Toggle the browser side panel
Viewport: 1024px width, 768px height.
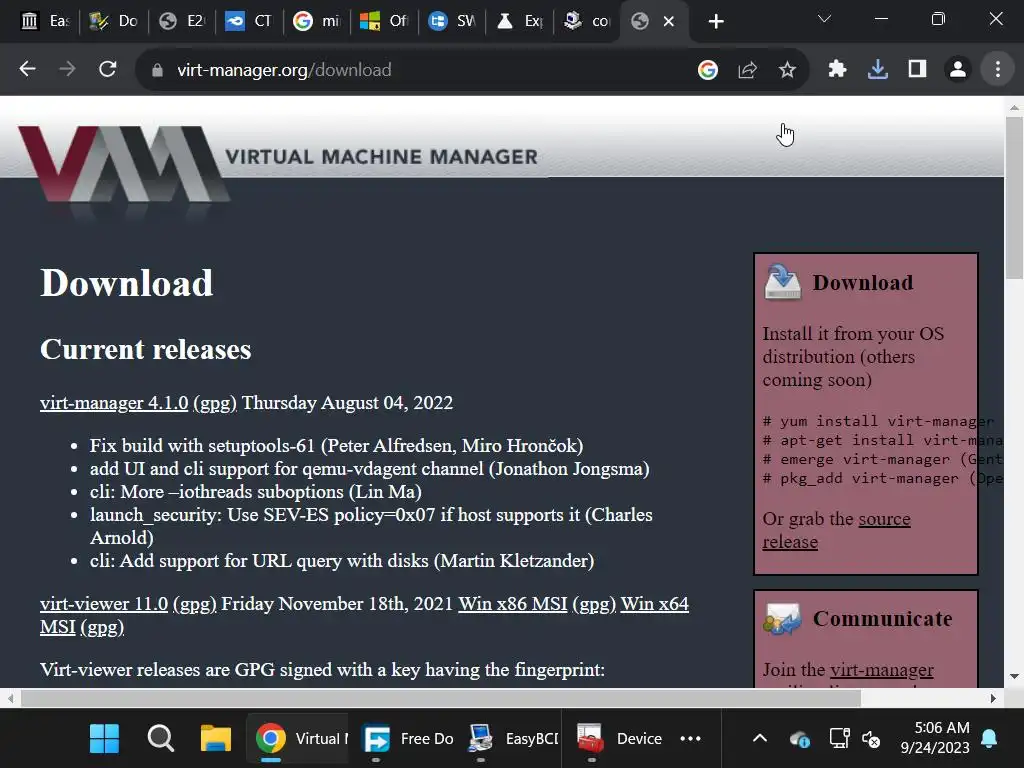click(x=918, y=69)
